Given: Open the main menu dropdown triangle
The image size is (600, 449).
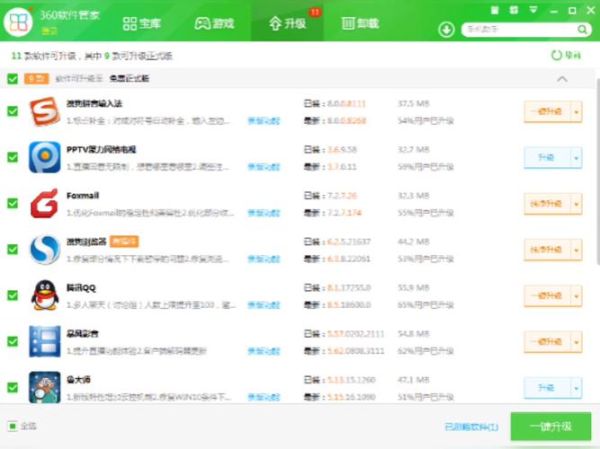Looking at the screenshot, I should pyautogui.click(x=533, y=10).
